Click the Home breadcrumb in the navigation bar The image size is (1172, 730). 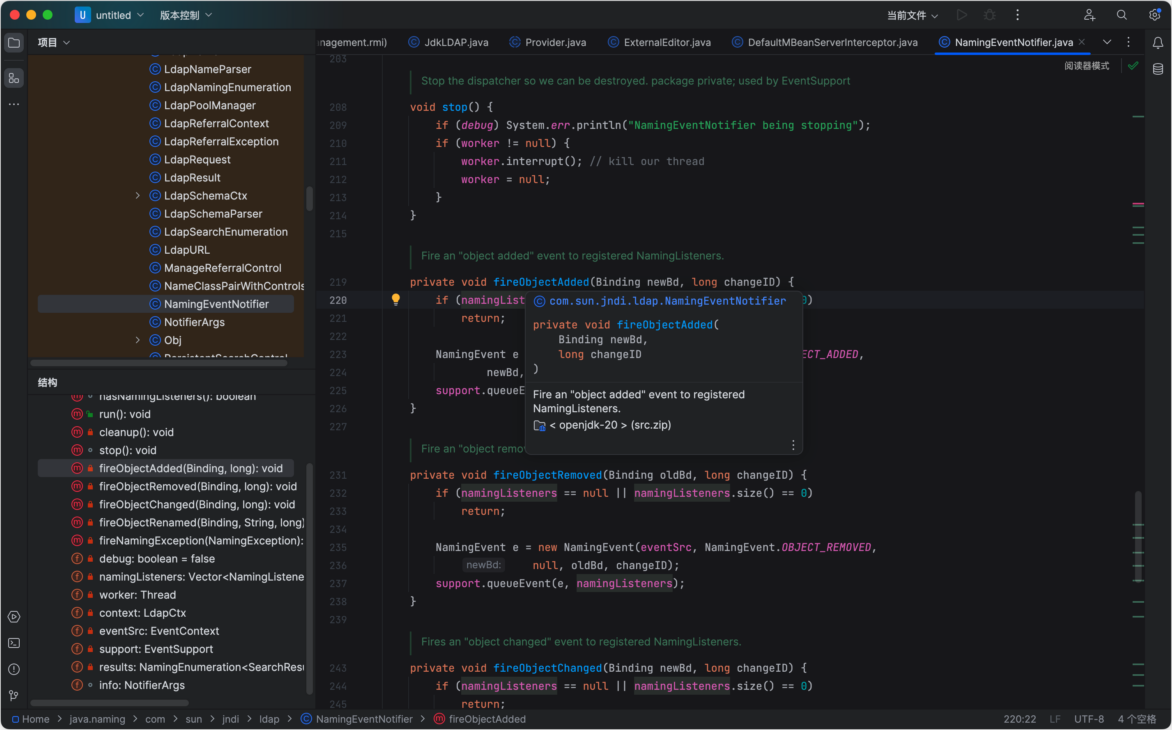tap(30, 719)
